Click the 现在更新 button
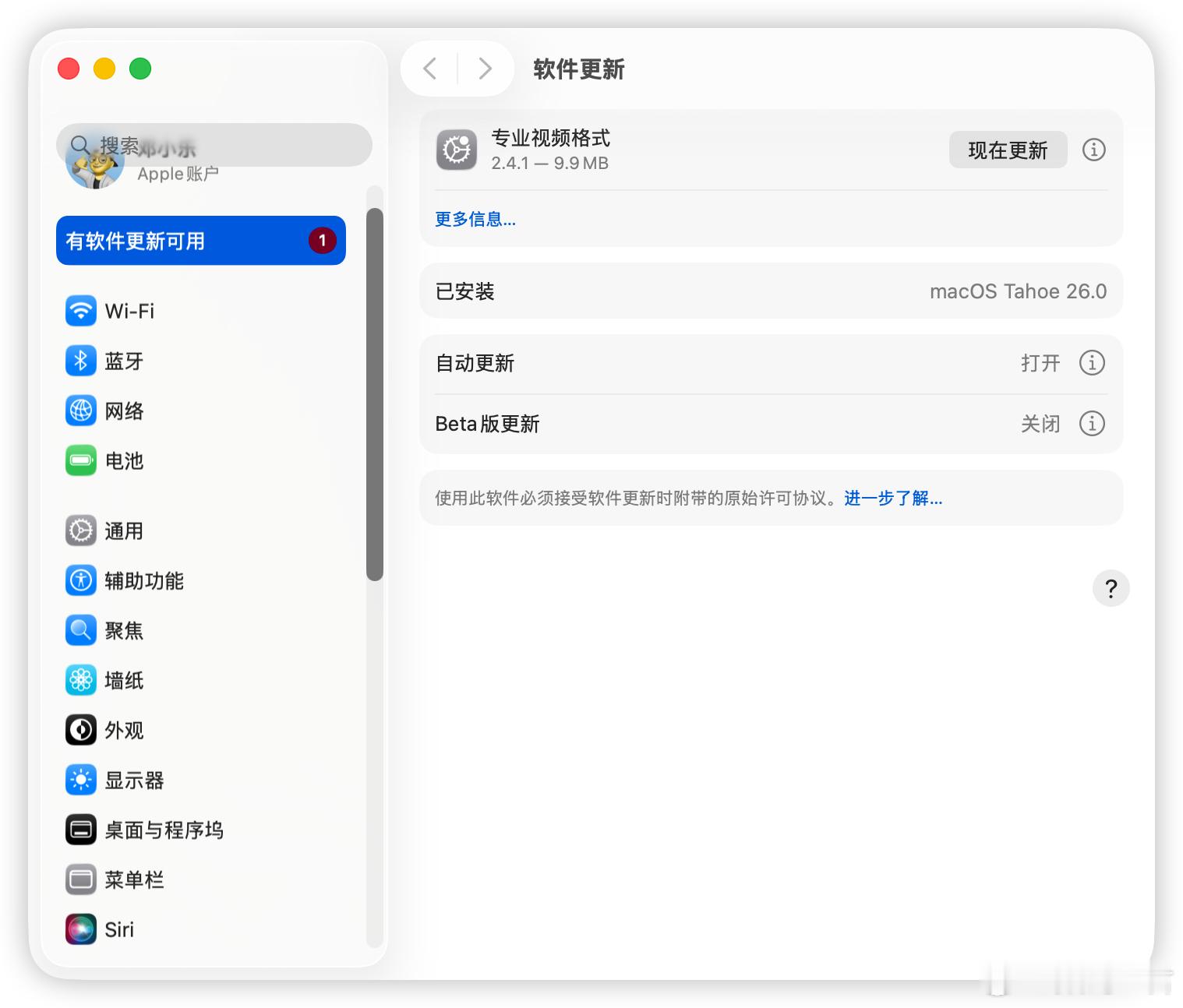1183x1008 pixels. tap(1008, 150)
